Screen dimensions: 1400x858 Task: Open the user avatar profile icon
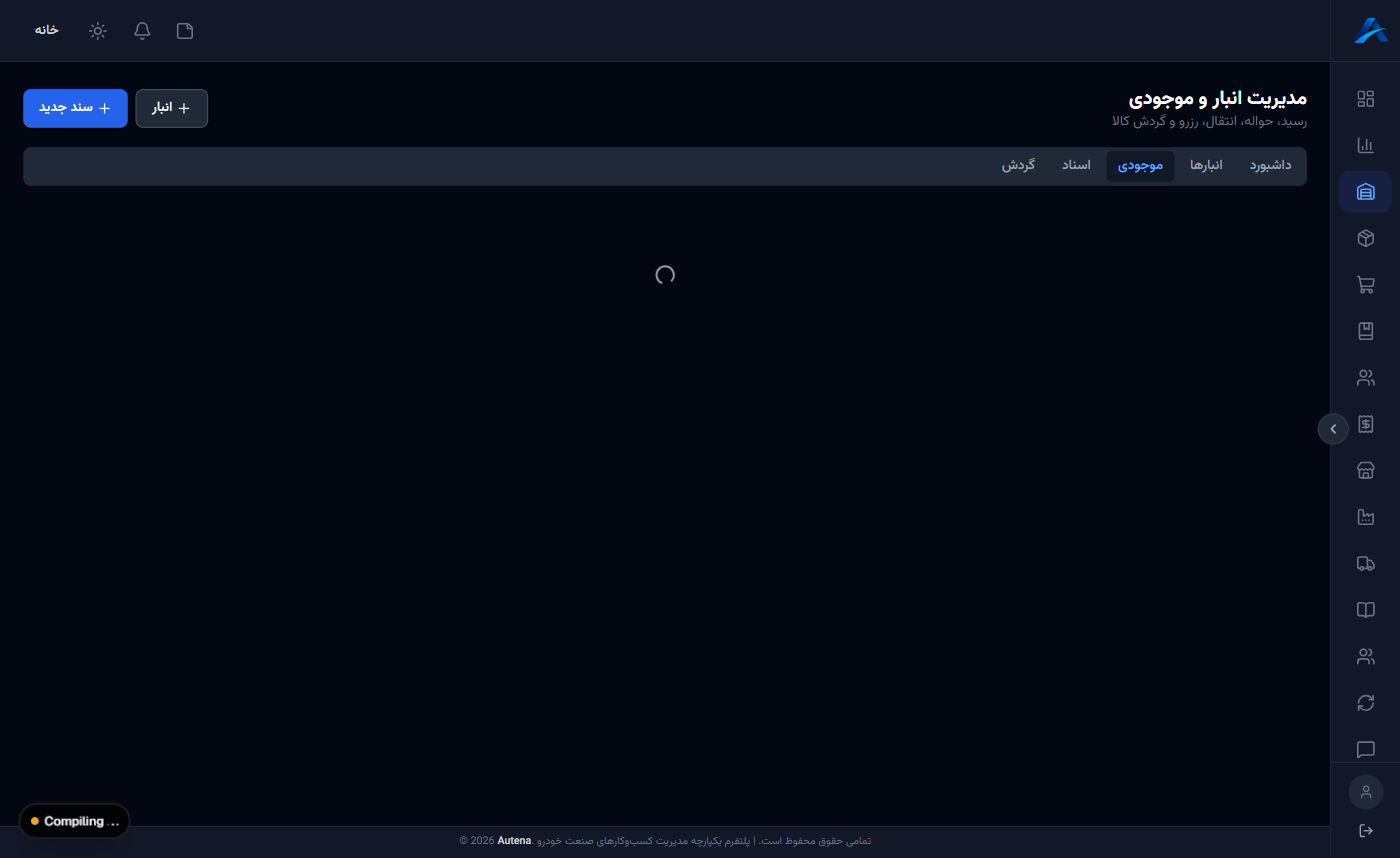point(1365,792)
